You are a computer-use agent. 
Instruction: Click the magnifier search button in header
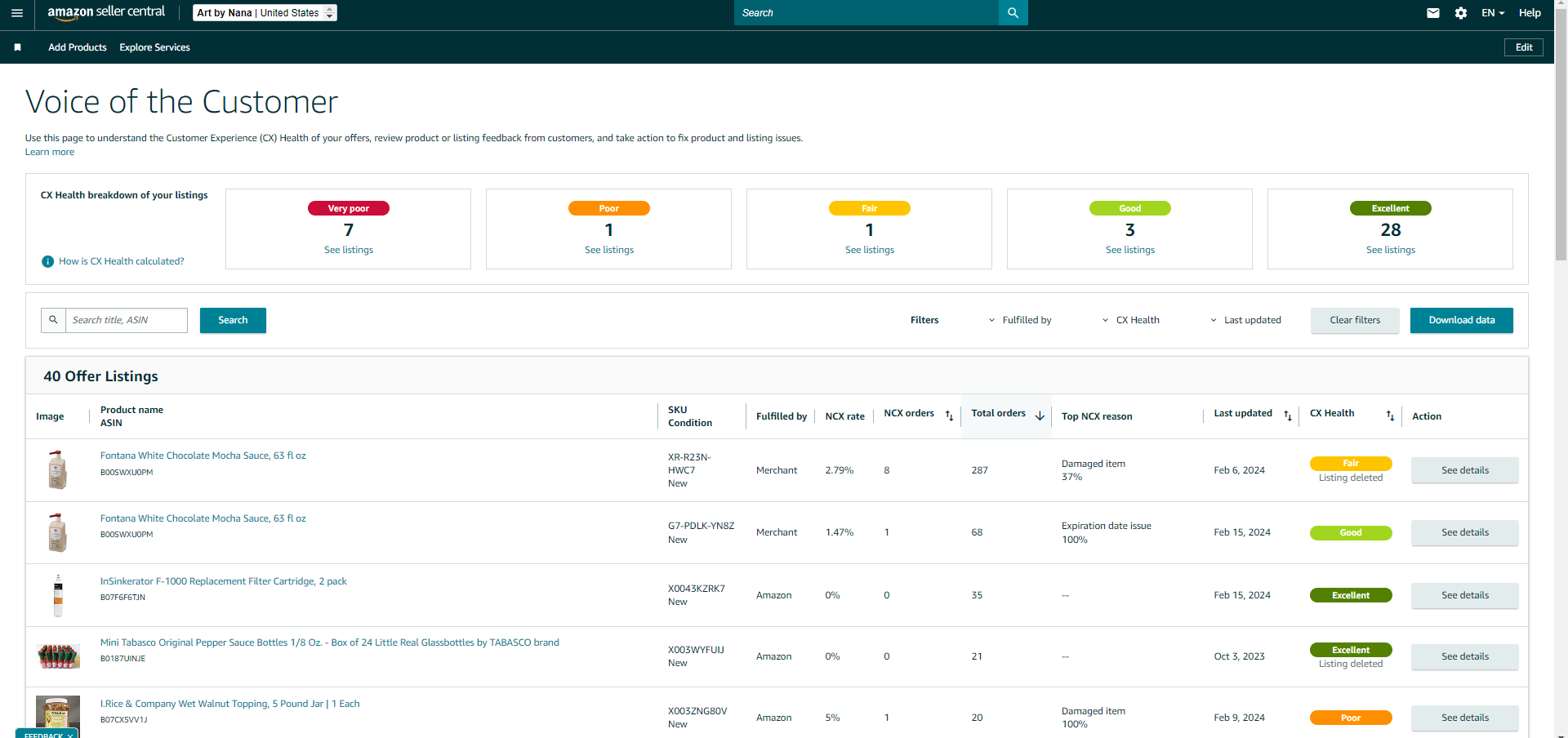[x=1013, y=13]
